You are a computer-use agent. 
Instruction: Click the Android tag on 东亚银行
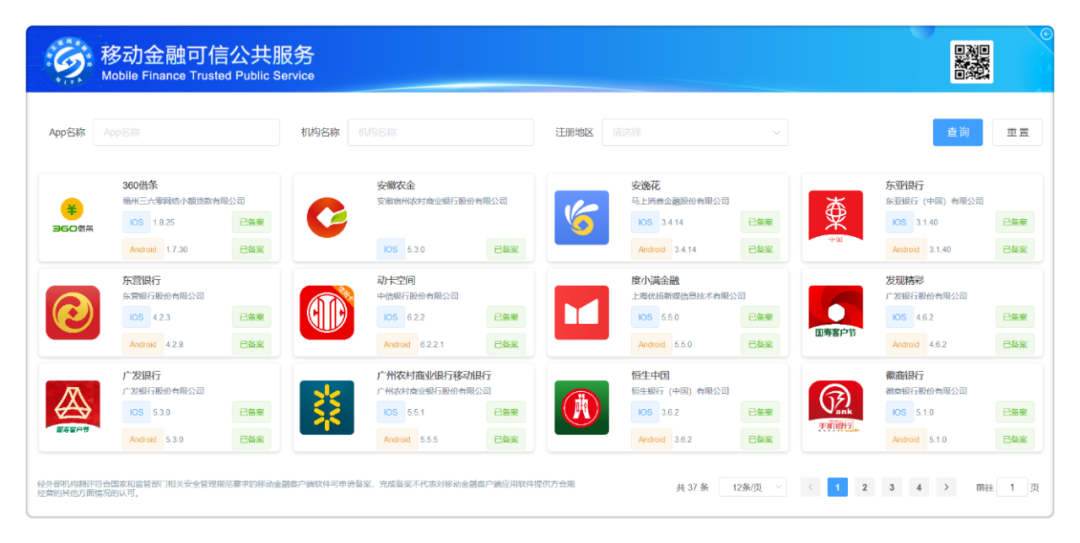[906, 249]
